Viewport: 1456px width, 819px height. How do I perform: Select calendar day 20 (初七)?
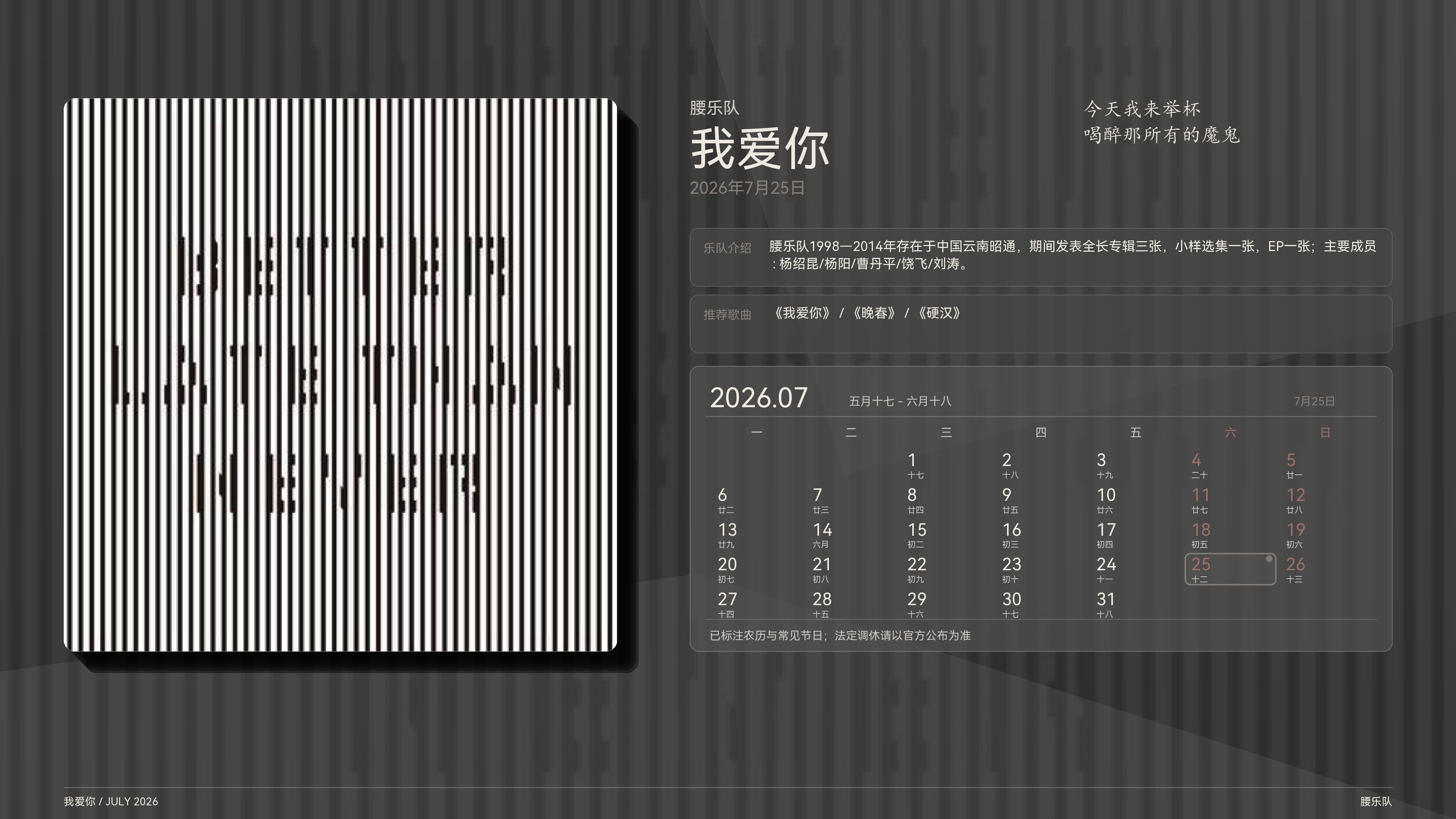(727, 570)
